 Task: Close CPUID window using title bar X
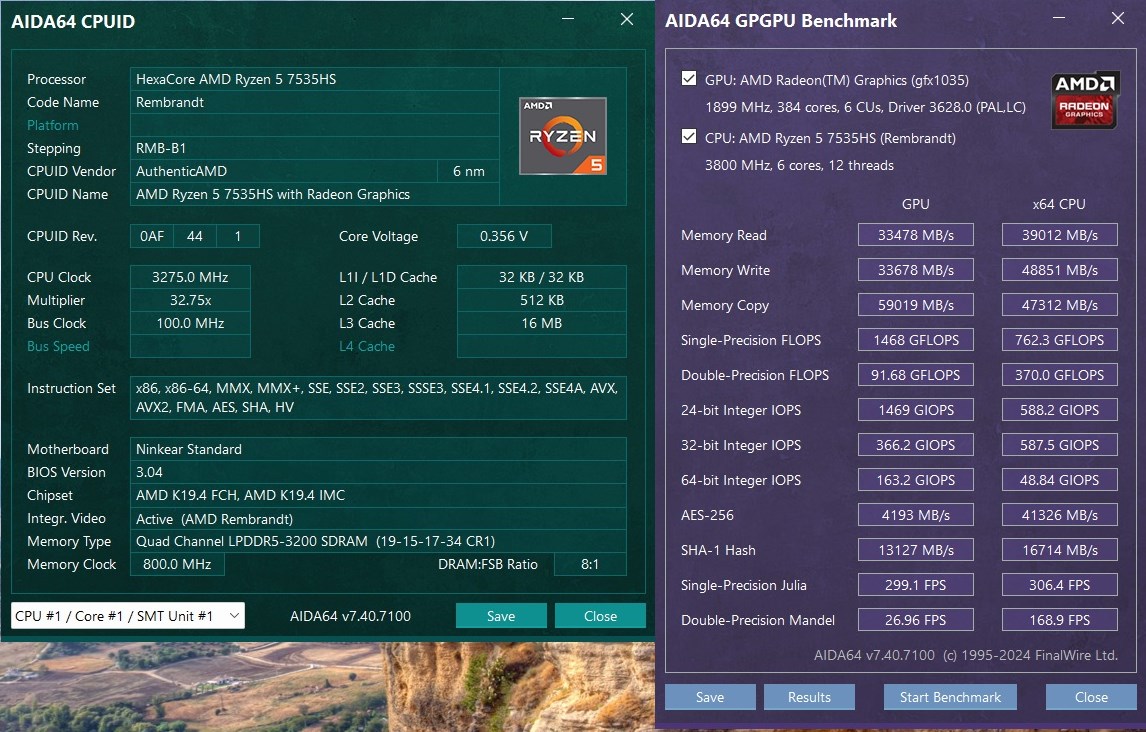(627, 20)
